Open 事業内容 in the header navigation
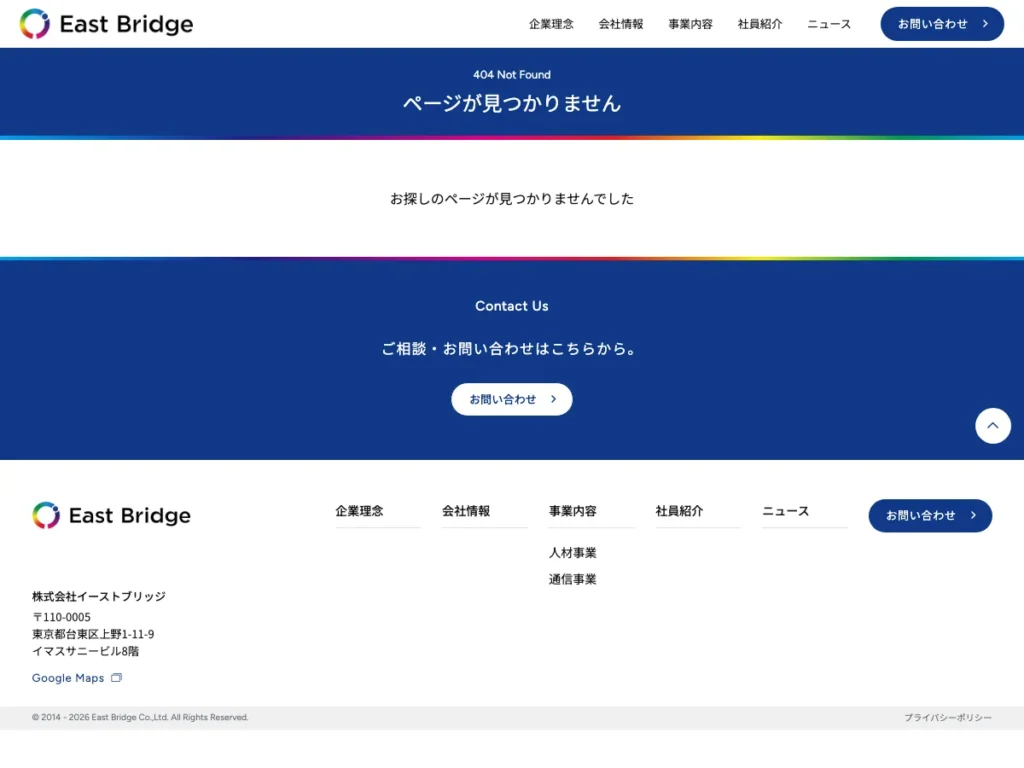Image resolution: width=1024 pixels, height=768 pixels. click(690, 24)
